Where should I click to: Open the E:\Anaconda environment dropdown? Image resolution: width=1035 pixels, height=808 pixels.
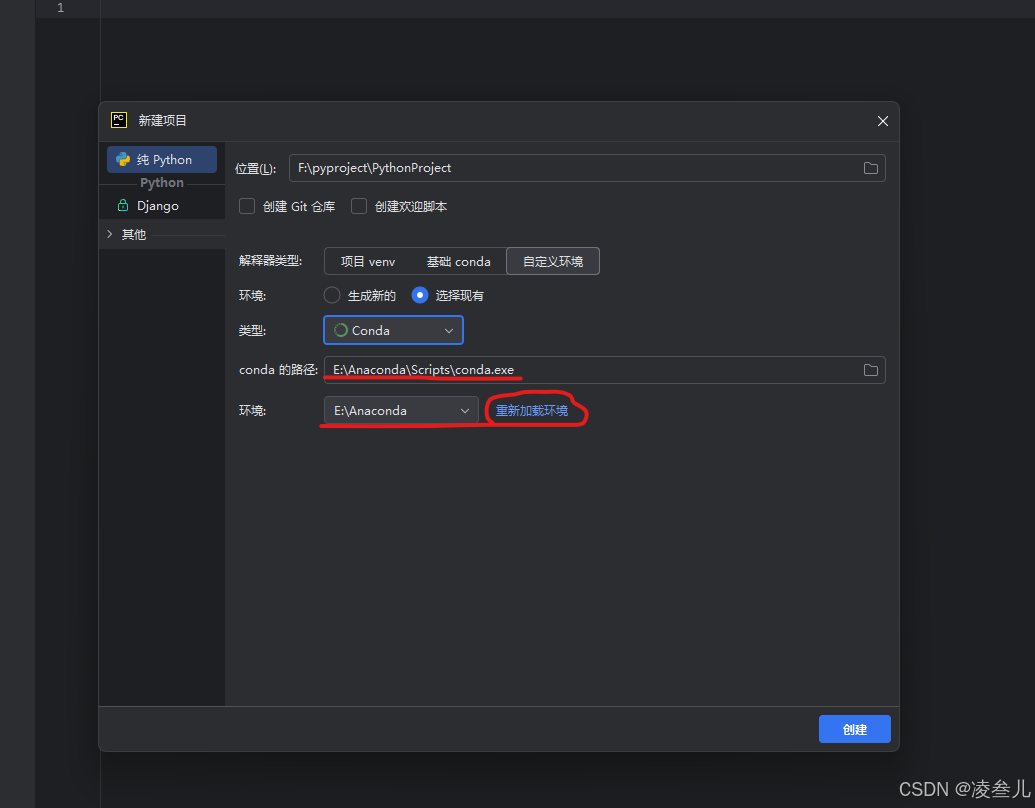point(401,411)
